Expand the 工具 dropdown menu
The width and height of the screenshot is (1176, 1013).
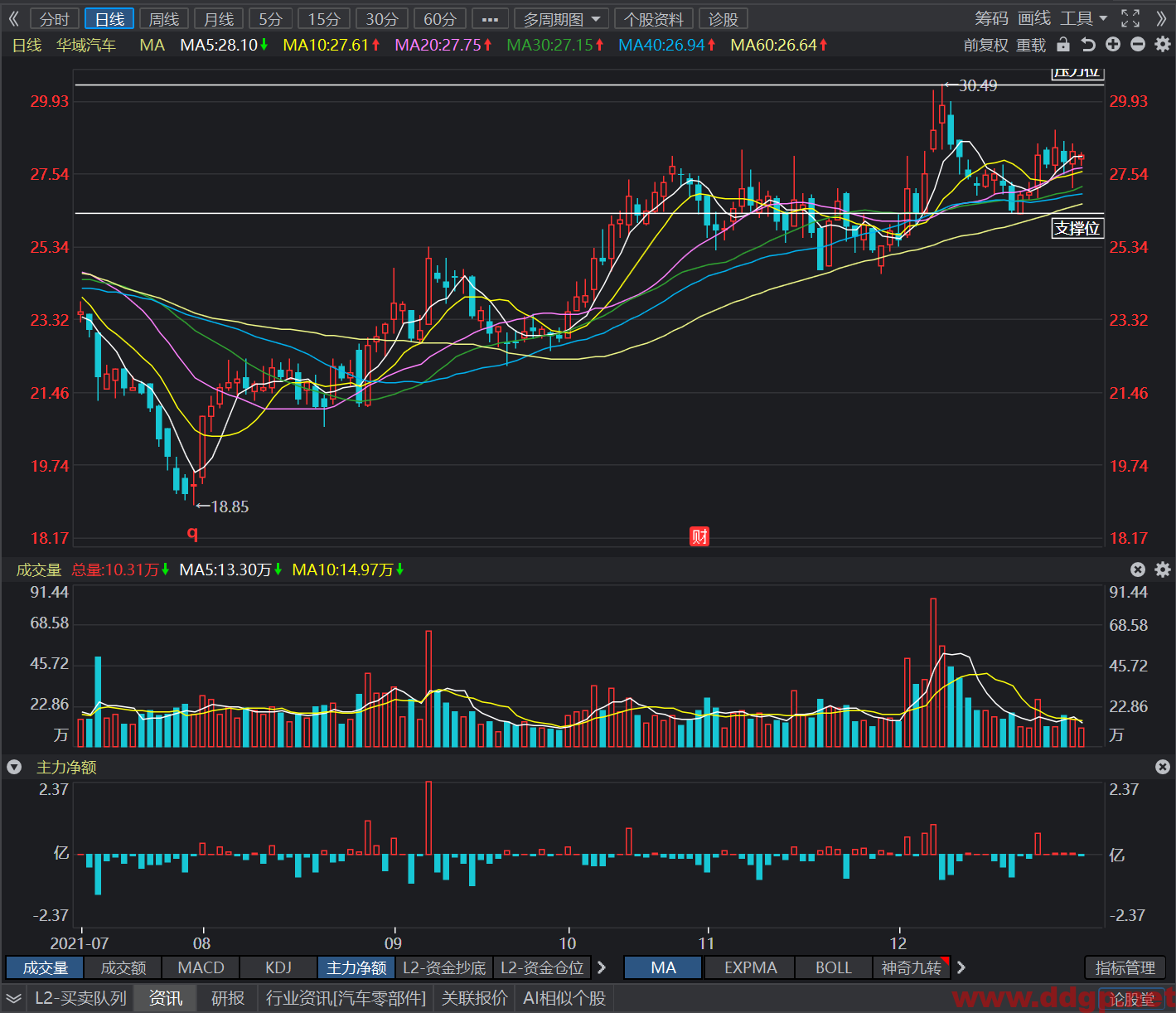(1084, 18)
